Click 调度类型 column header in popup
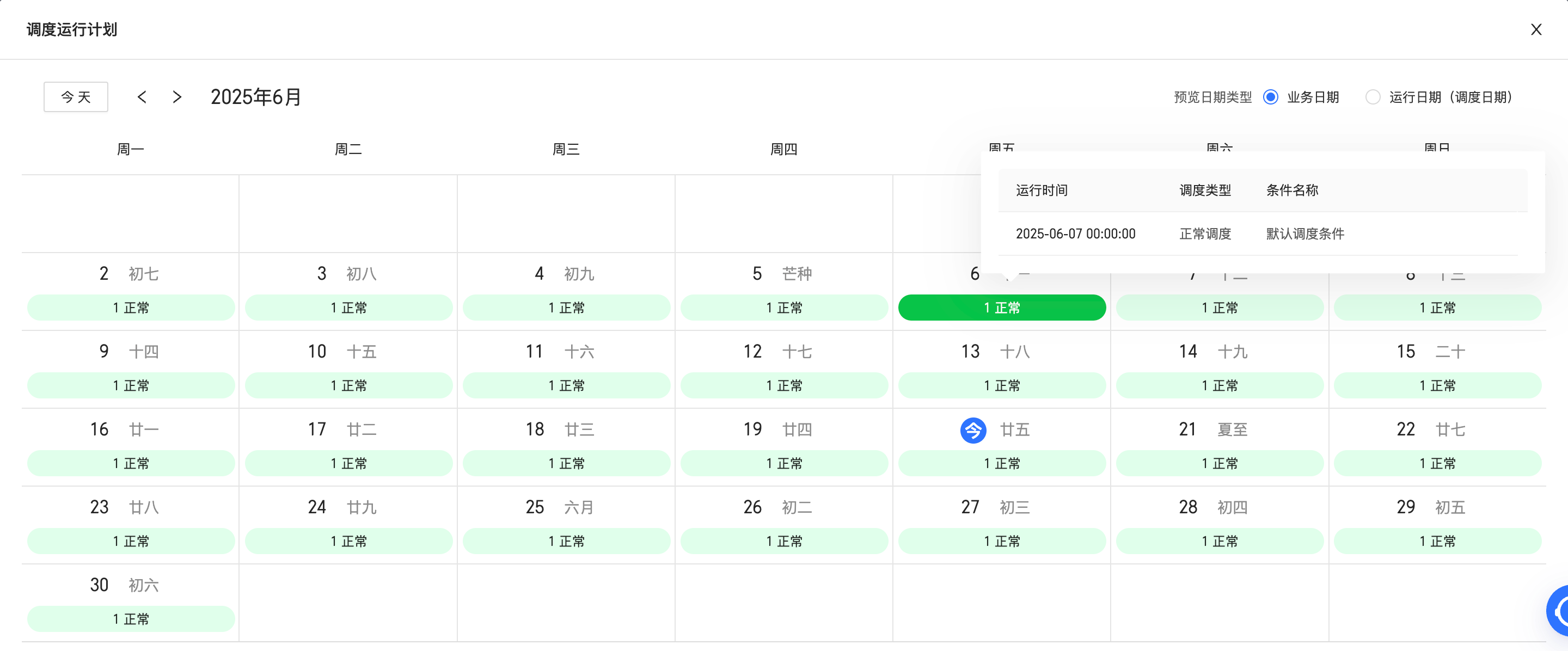 pos(1205,191)
